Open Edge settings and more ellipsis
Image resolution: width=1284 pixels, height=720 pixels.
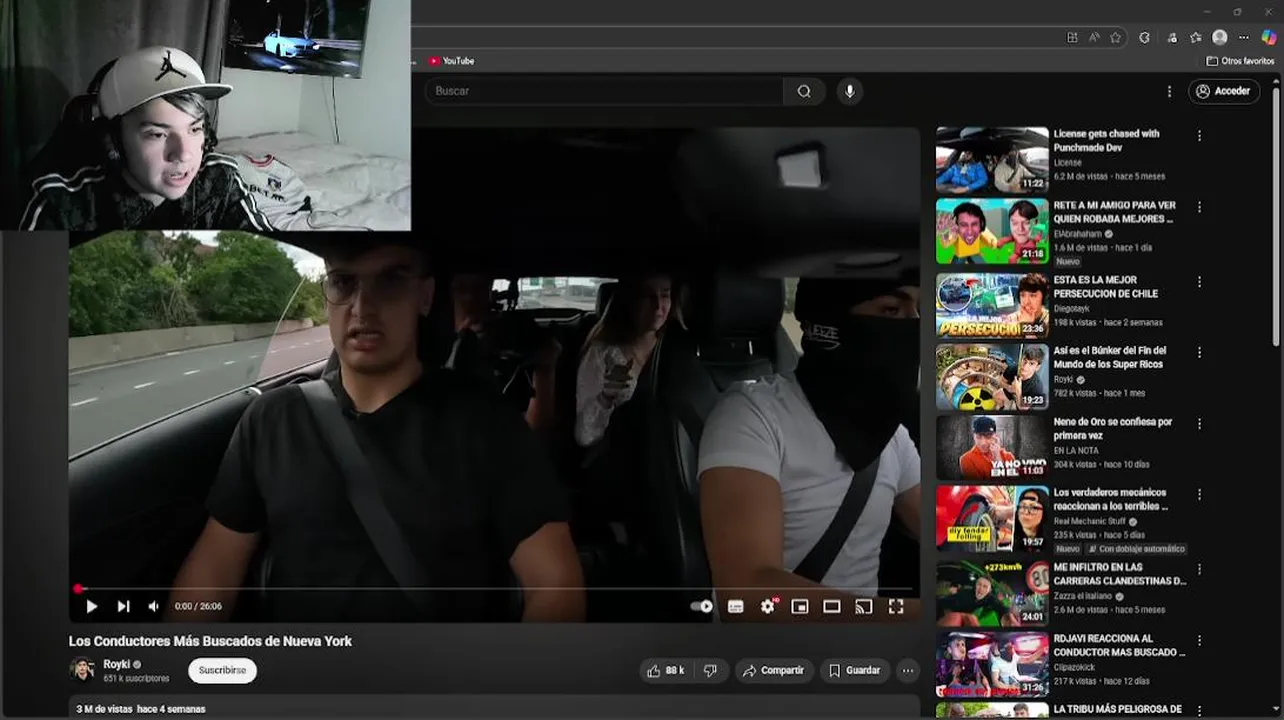coord(1244,37)
